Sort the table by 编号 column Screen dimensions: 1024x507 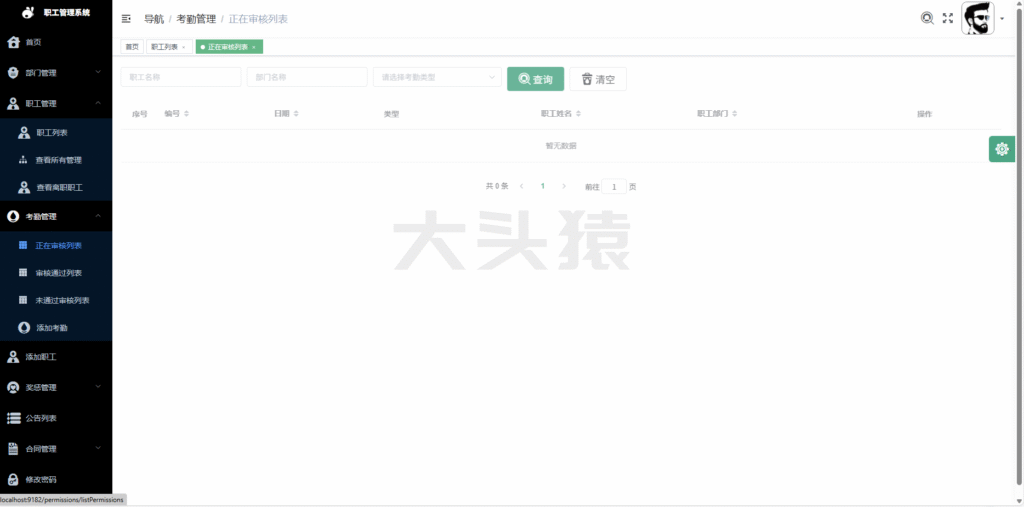point(186,114)
